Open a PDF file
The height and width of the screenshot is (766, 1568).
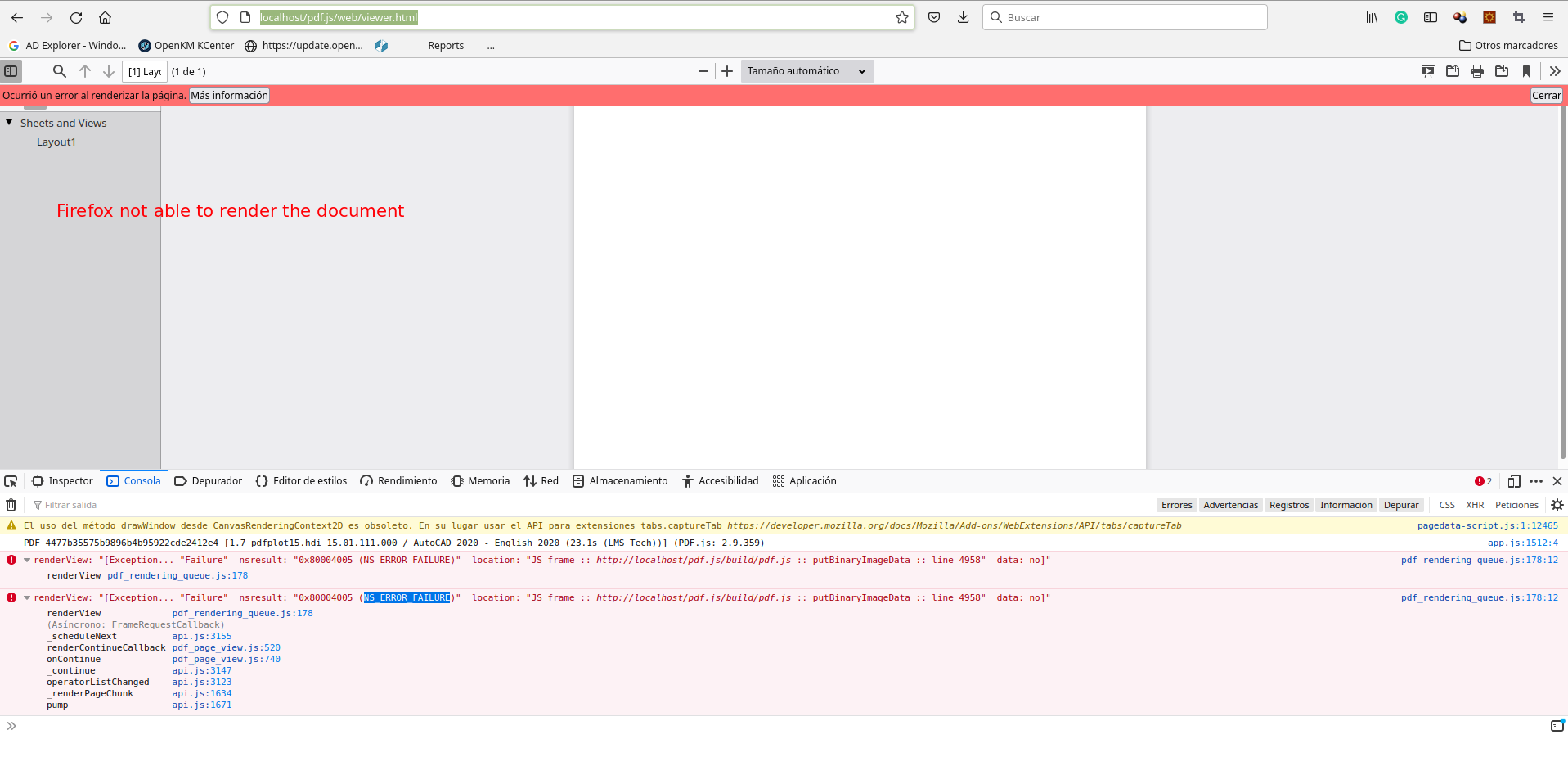click(x=1453, y=71)
